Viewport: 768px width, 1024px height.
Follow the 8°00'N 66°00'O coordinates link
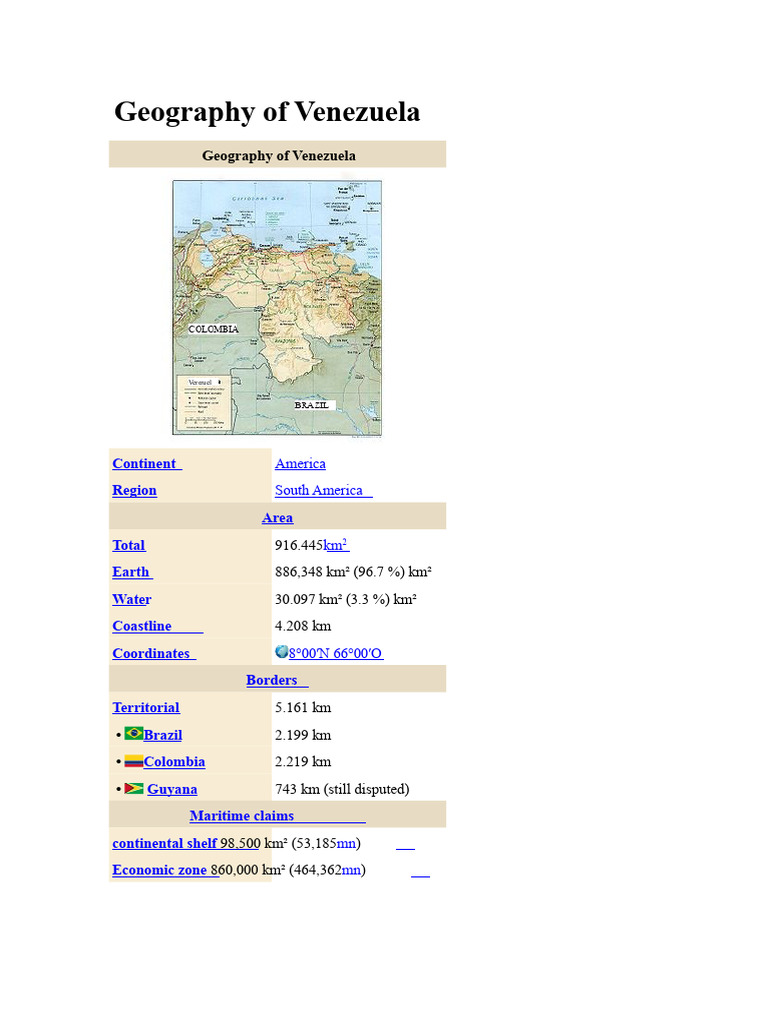pos(336,654)
